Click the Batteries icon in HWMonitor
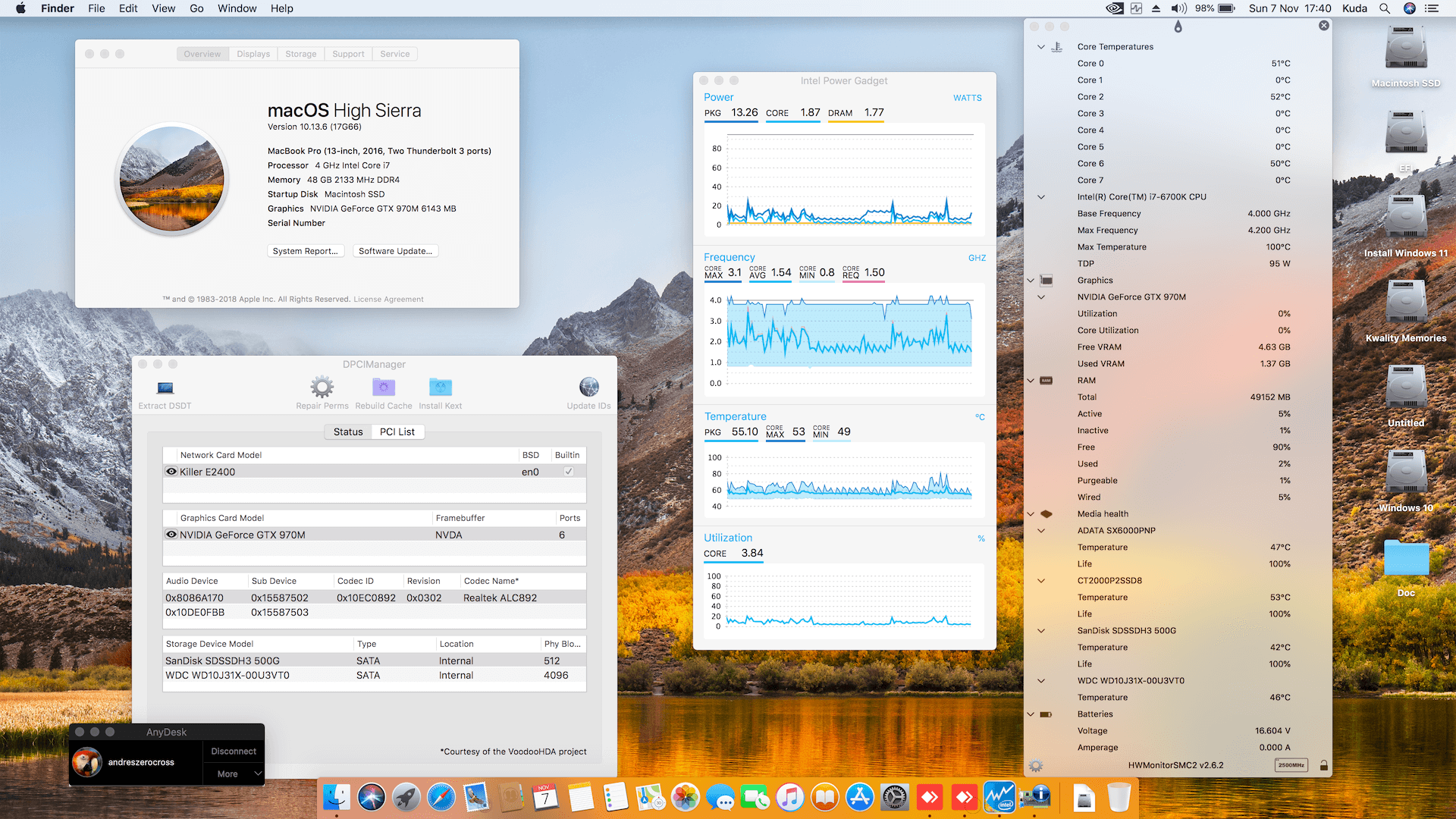Screen dimensions: 1456x819 (1046, 714)
